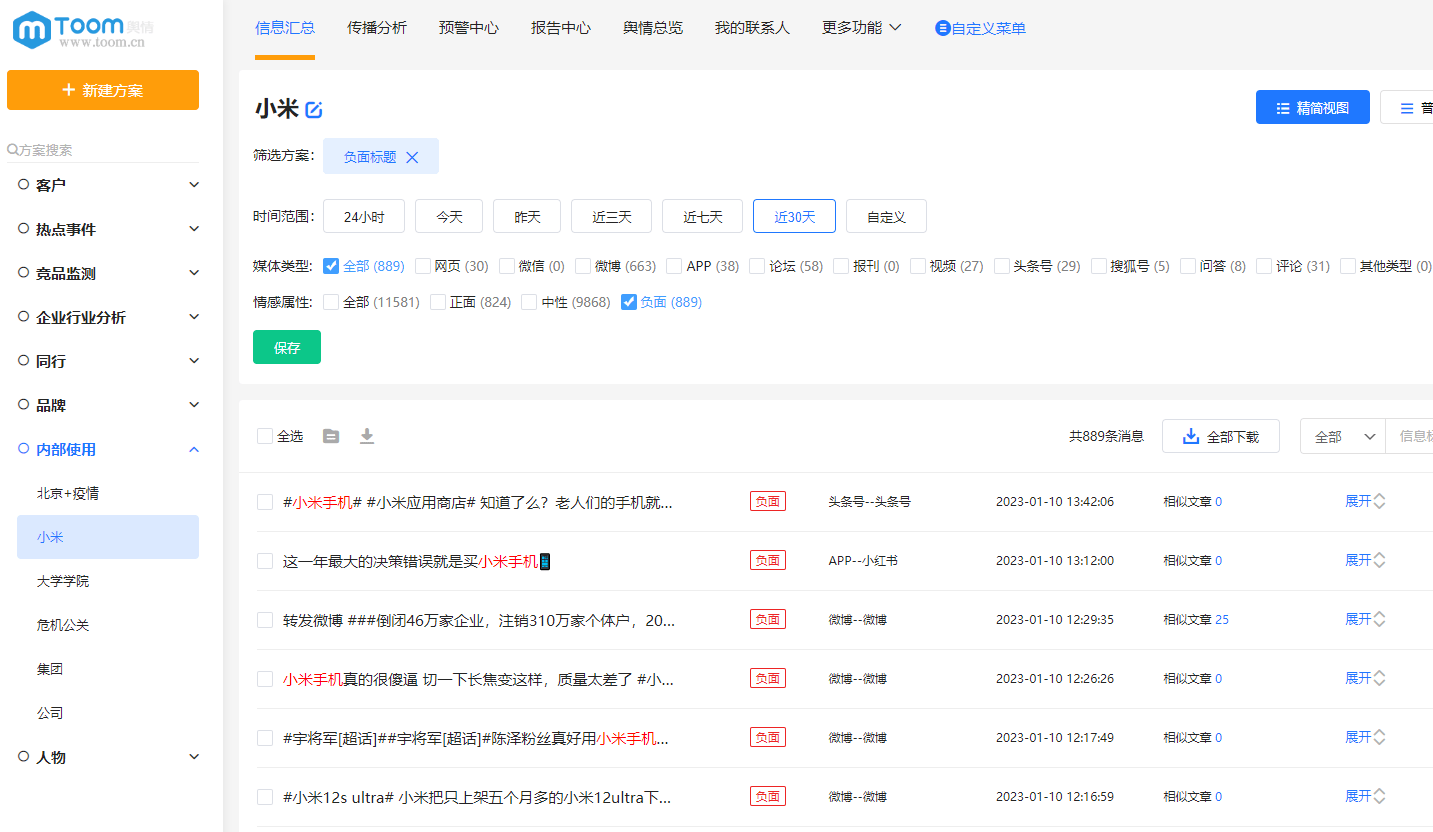This screenshot has height=832, width=1433.
Task: Expand arrows for the 2023-01-10 12:17:49 row
Action: click(x=1379, y=738)
